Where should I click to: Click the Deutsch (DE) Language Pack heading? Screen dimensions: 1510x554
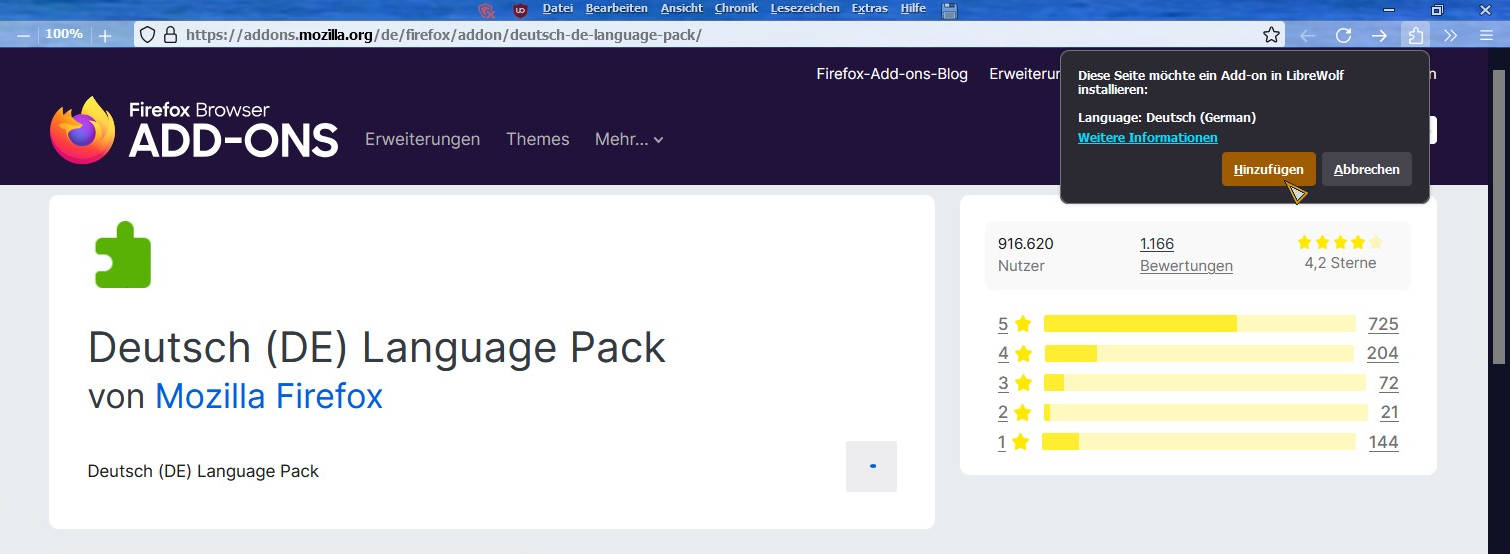(377, 347)
